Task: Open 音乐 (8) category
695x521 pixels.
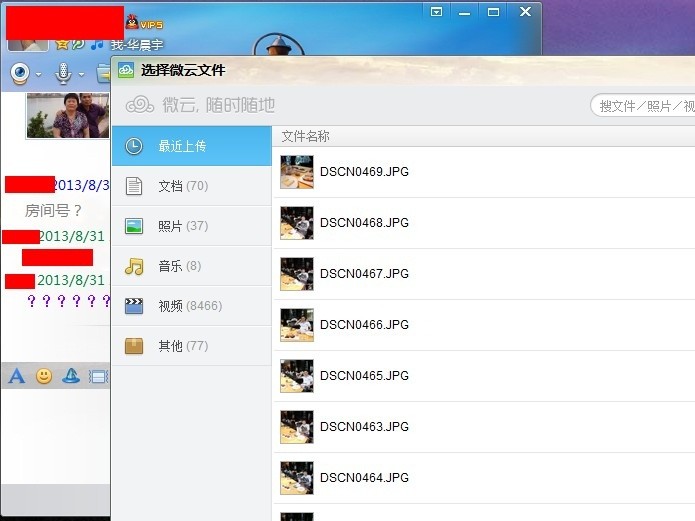Action: 191,266
